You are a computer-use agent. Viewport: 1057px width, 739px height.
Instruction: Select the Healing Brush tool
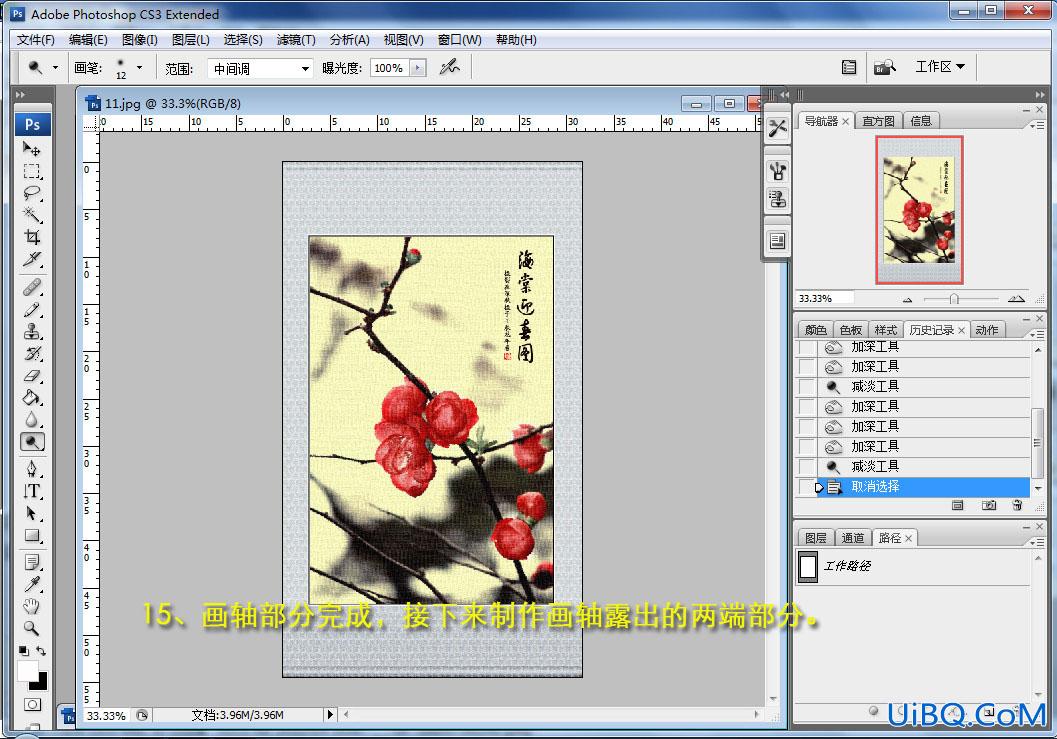click(32, 287)
